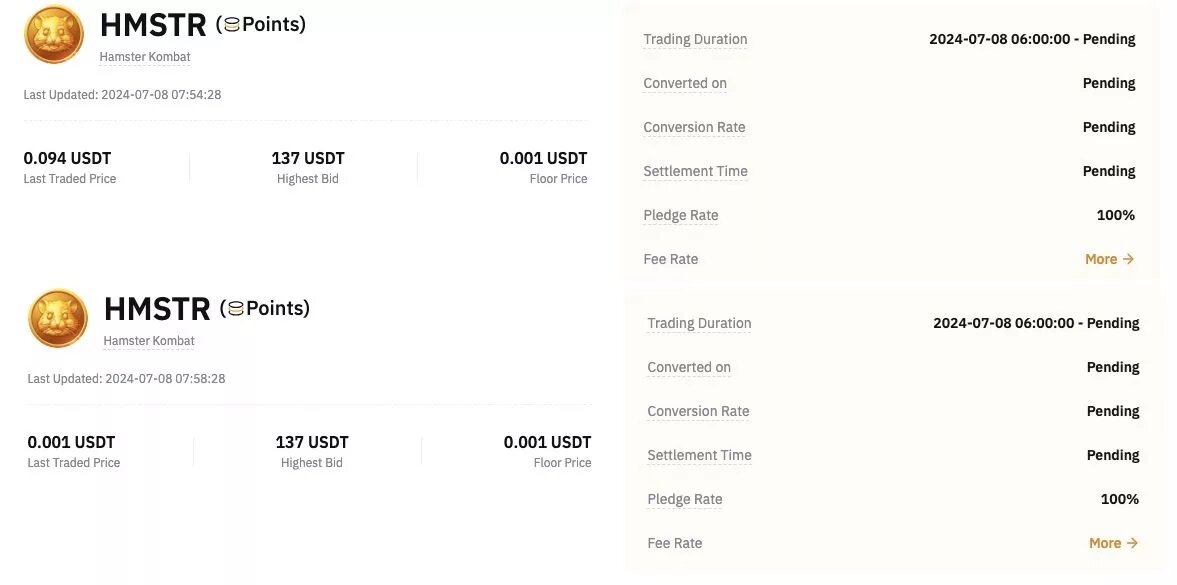Click the Converted on label in first panel
This screenshot has width=1177, height=585.
point(684,83)
